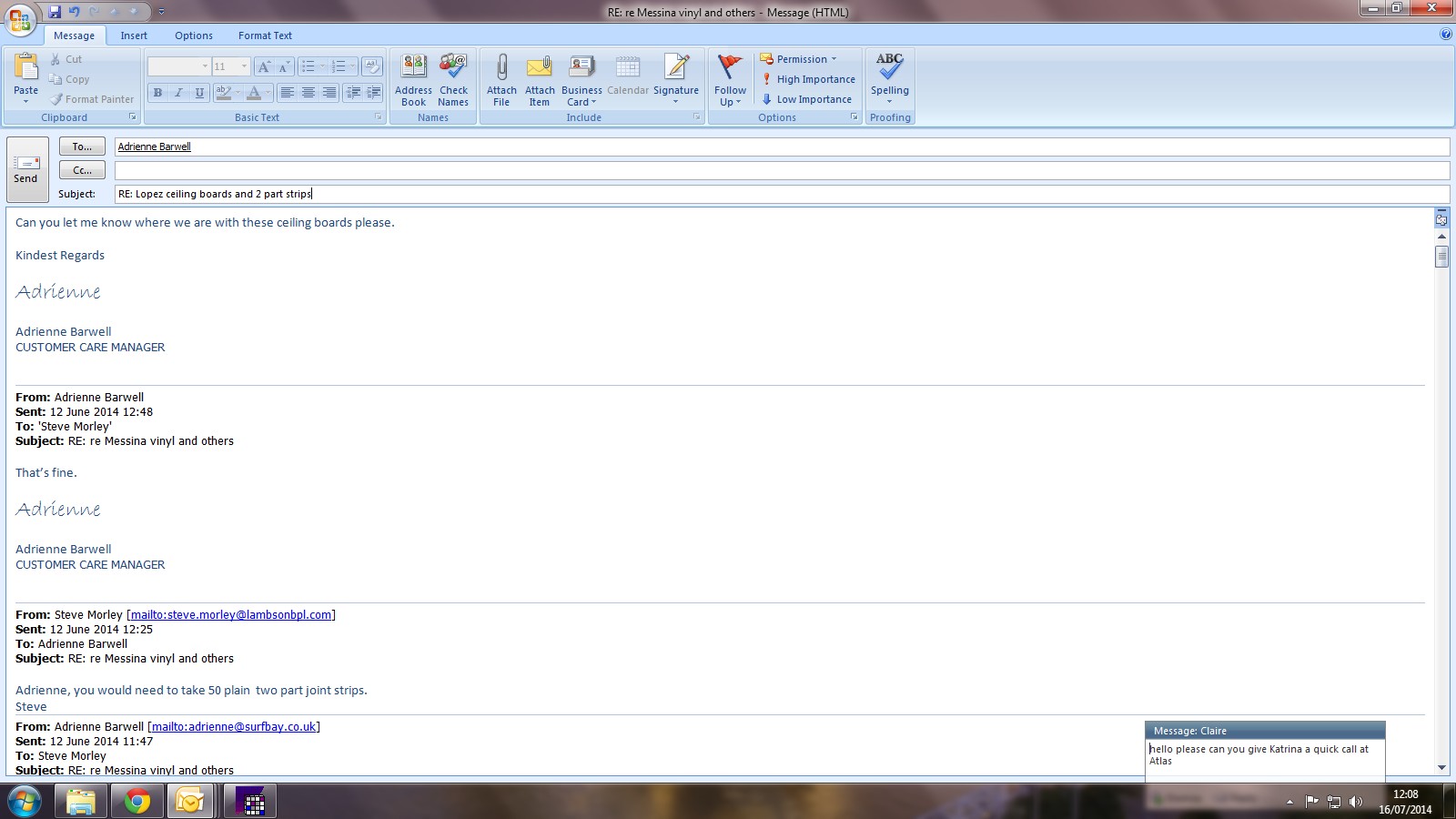The width and height of the screenshot is (1456, 819).
Task: Click the Attach Item icon
Action: [x=540, y=68]
